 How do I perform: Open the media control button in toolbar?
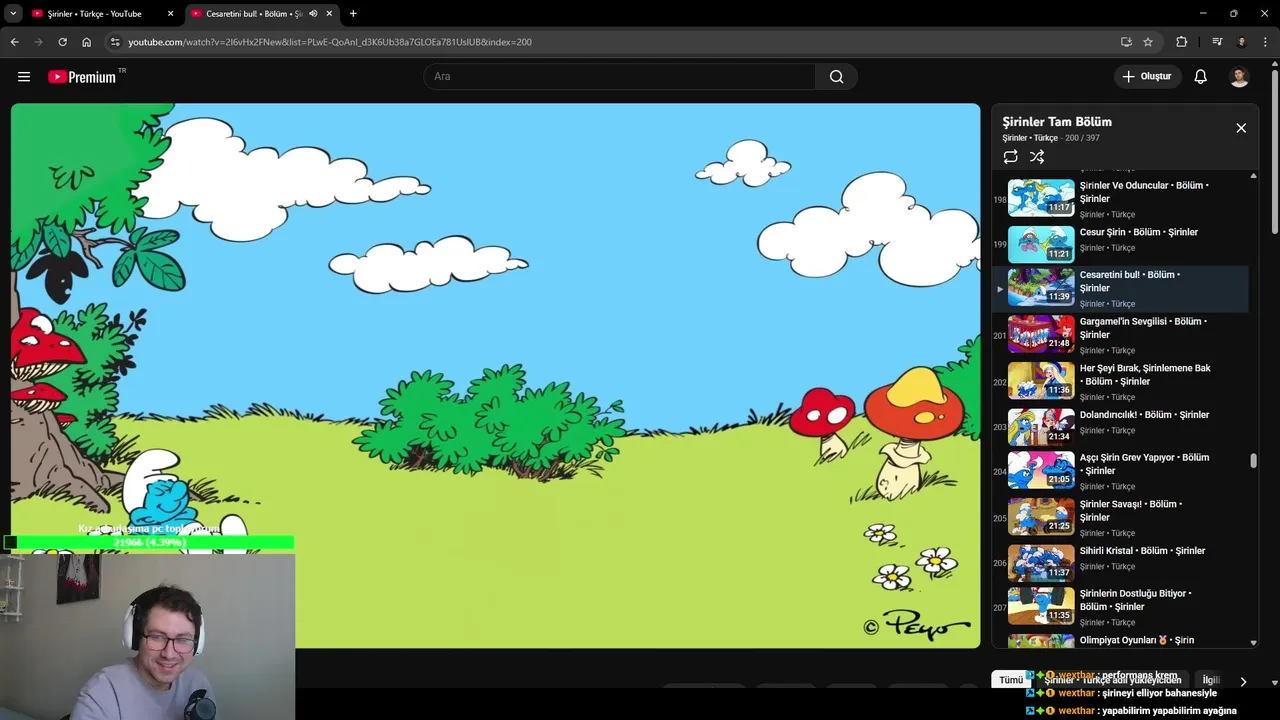tap(1217, 42)
